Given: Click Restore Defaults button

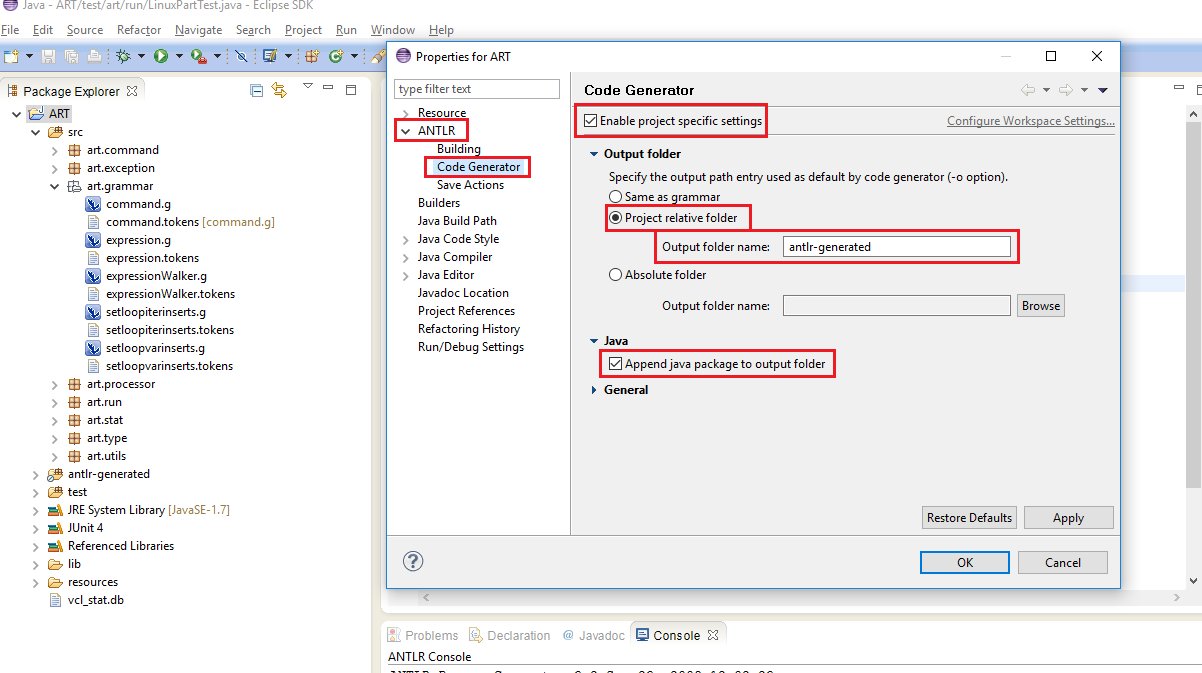Looking at the screenshot, I should point(969,517).
